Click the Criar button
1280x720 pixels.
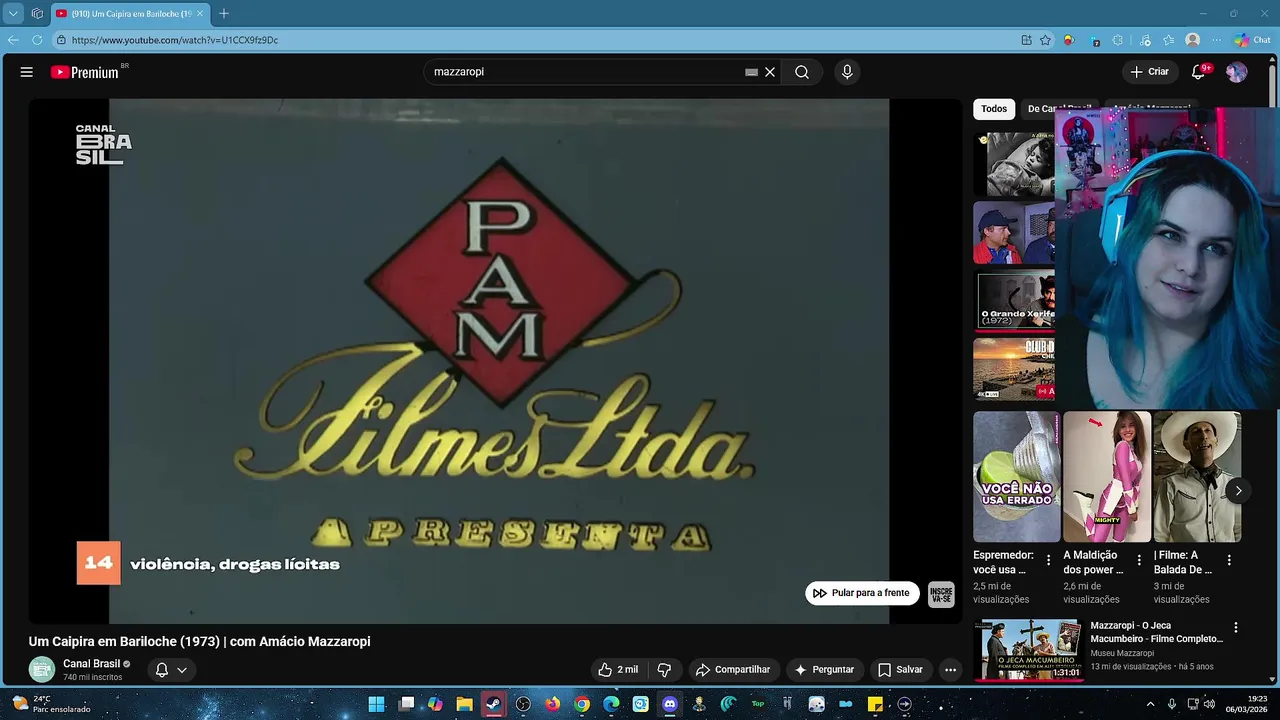click(x=1150, y=72)
